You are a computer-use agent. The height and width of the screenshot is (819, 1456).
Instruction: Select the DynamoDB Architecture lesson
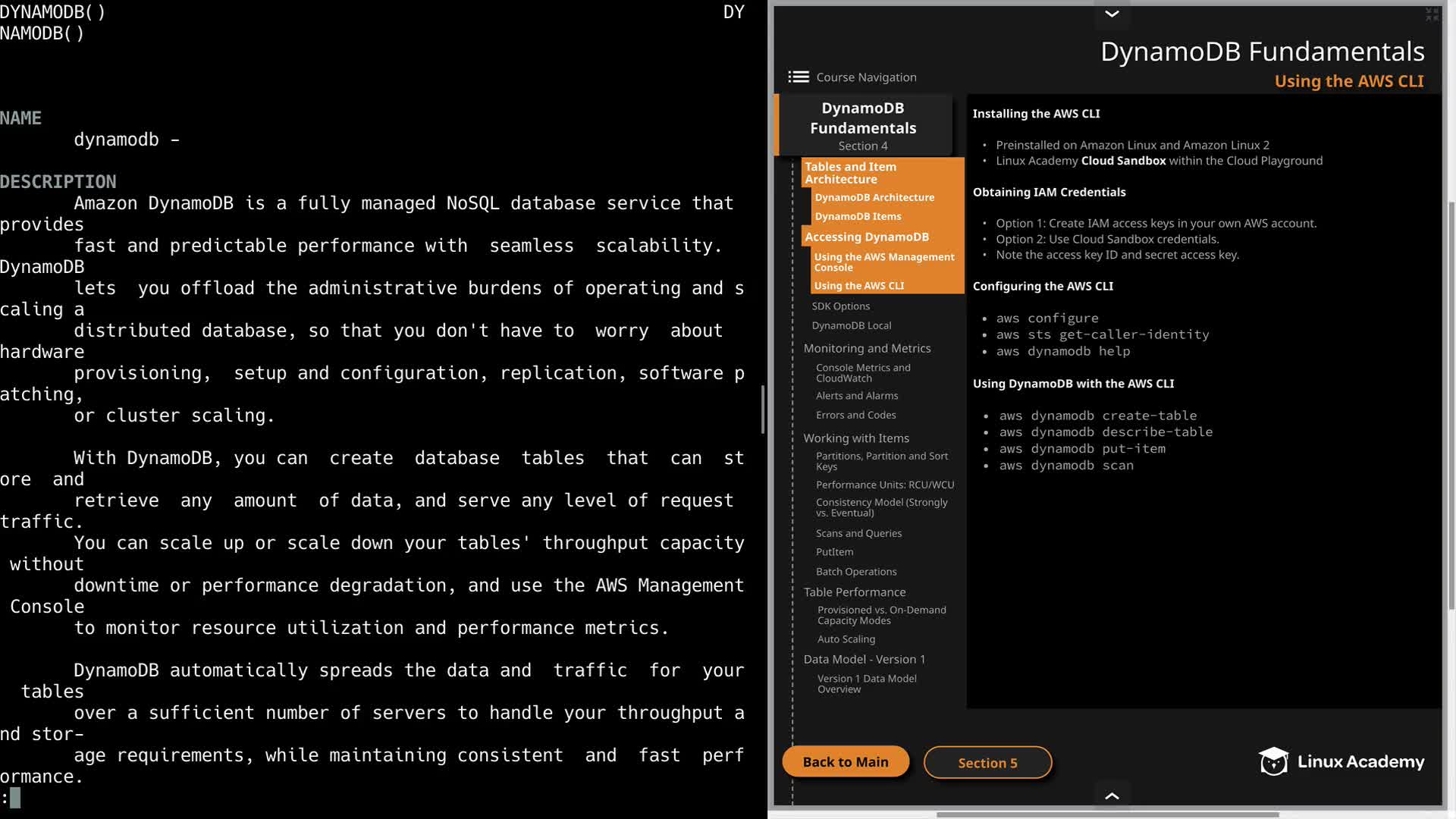click(874, 197)
